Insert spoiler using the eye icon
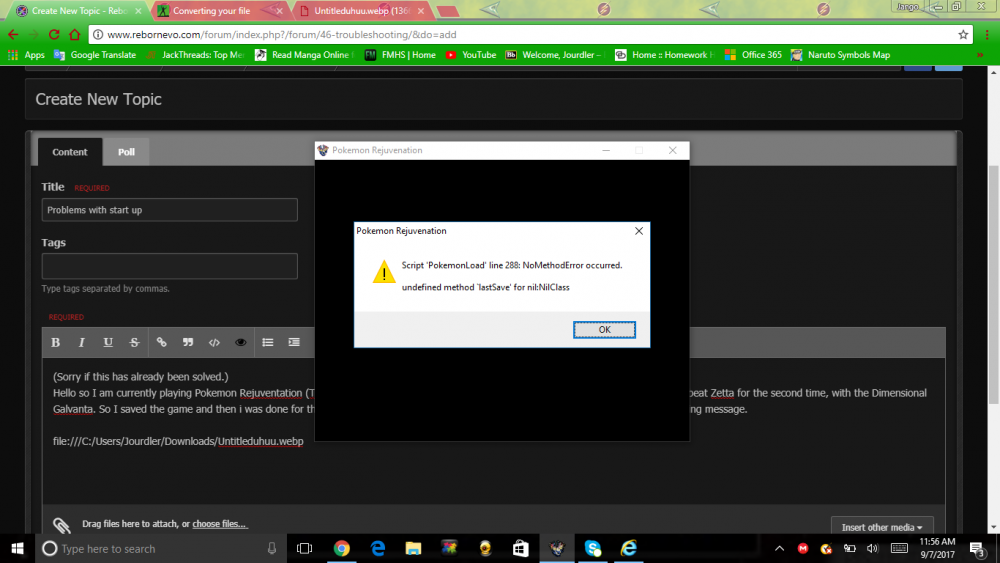This screenshot has height=563, width=1000. (x=240, y=342)
